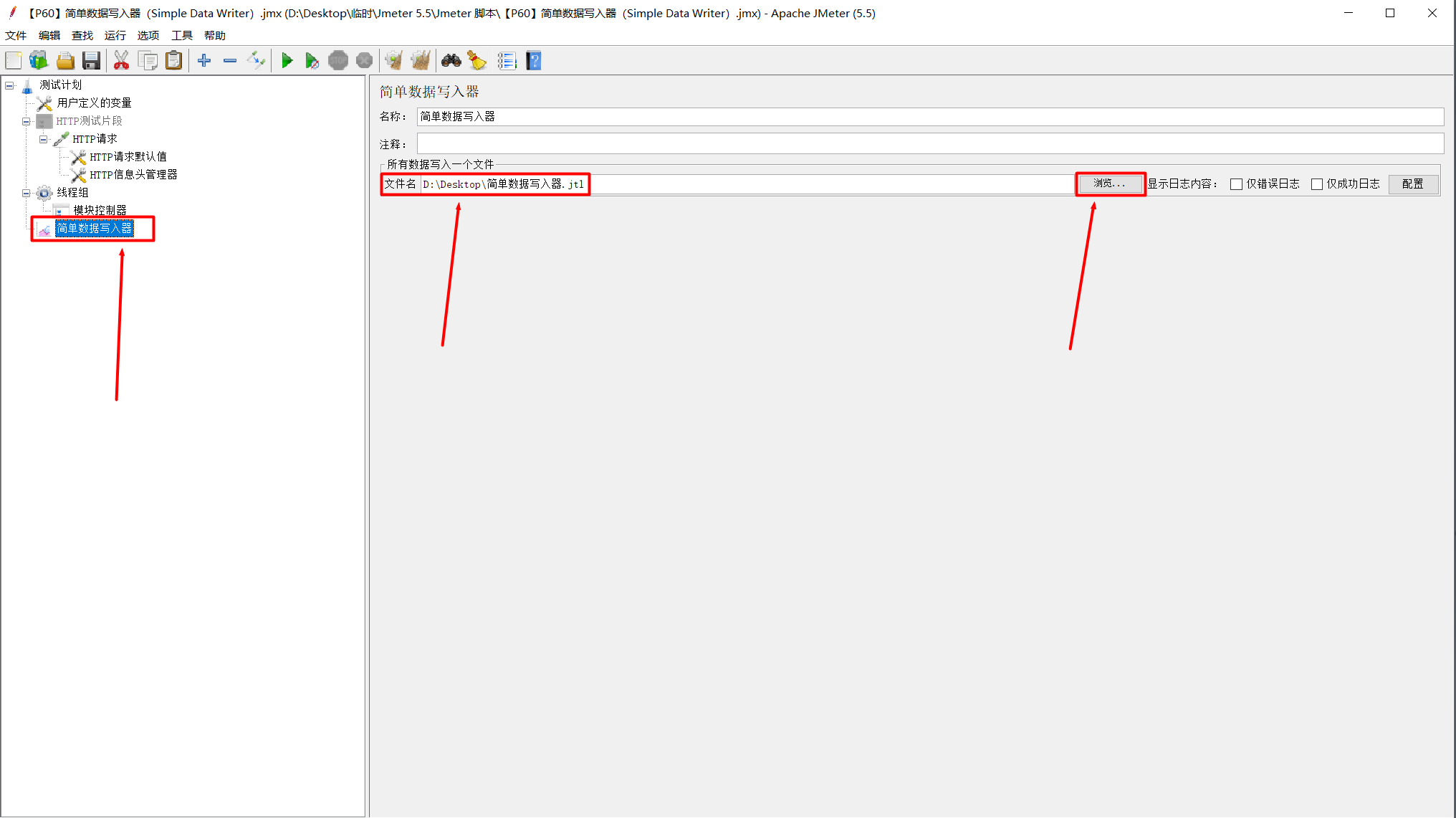Click the Save floppy disk icon
Screen dimensions: 1456x818
click(91, 61)
